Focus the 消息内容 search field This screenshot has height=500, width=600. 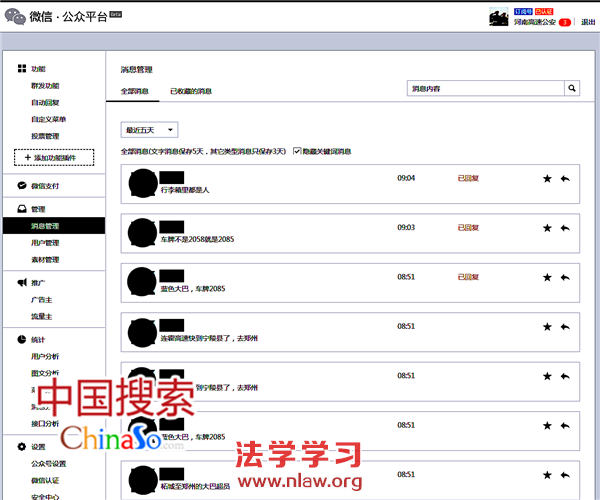(x=486, y=88)
